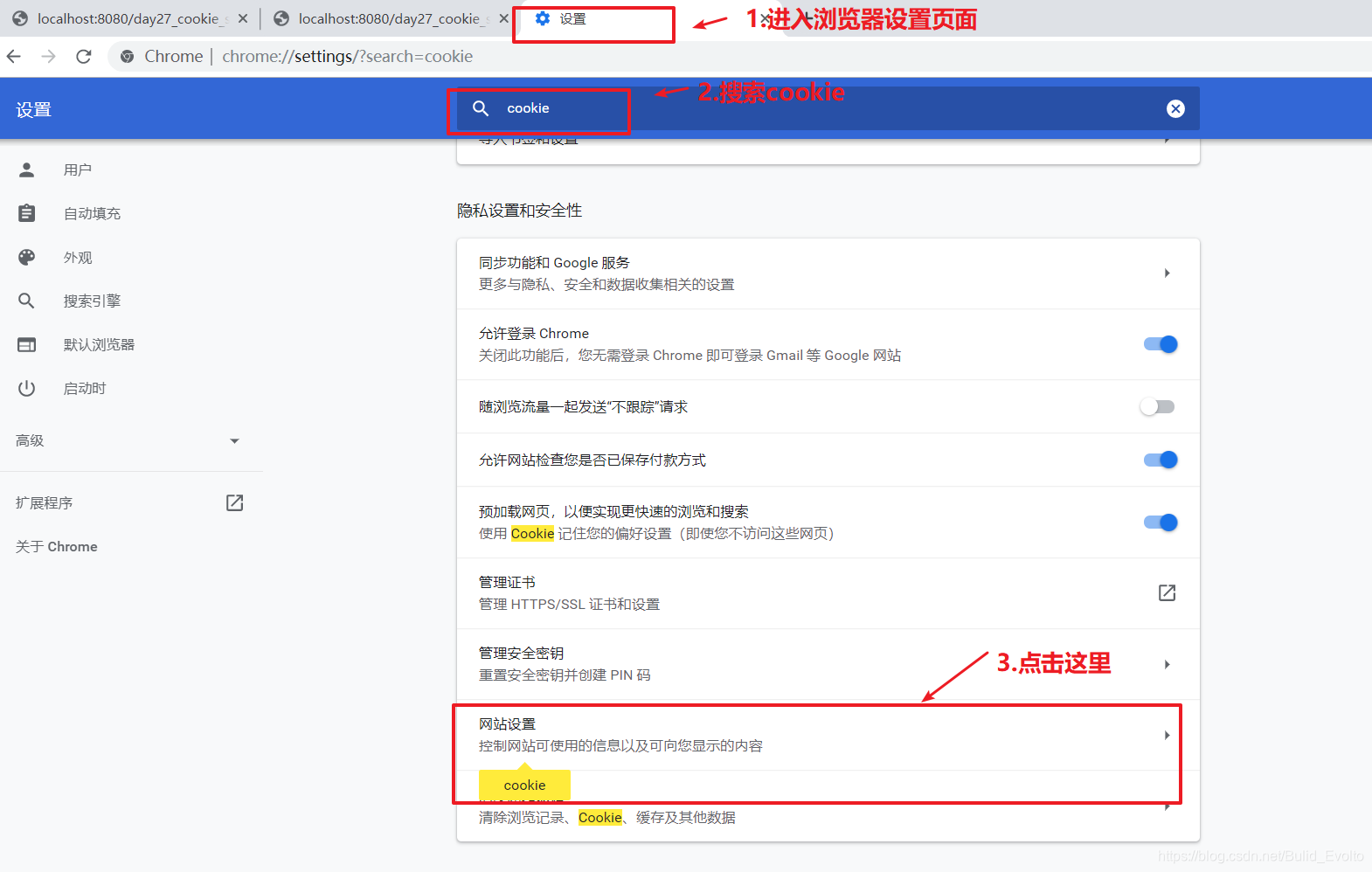Screen dimensions: 1372x872
Task: Click highlighted Cookie word in 预加载网页 description
Action: click(532, 533)
